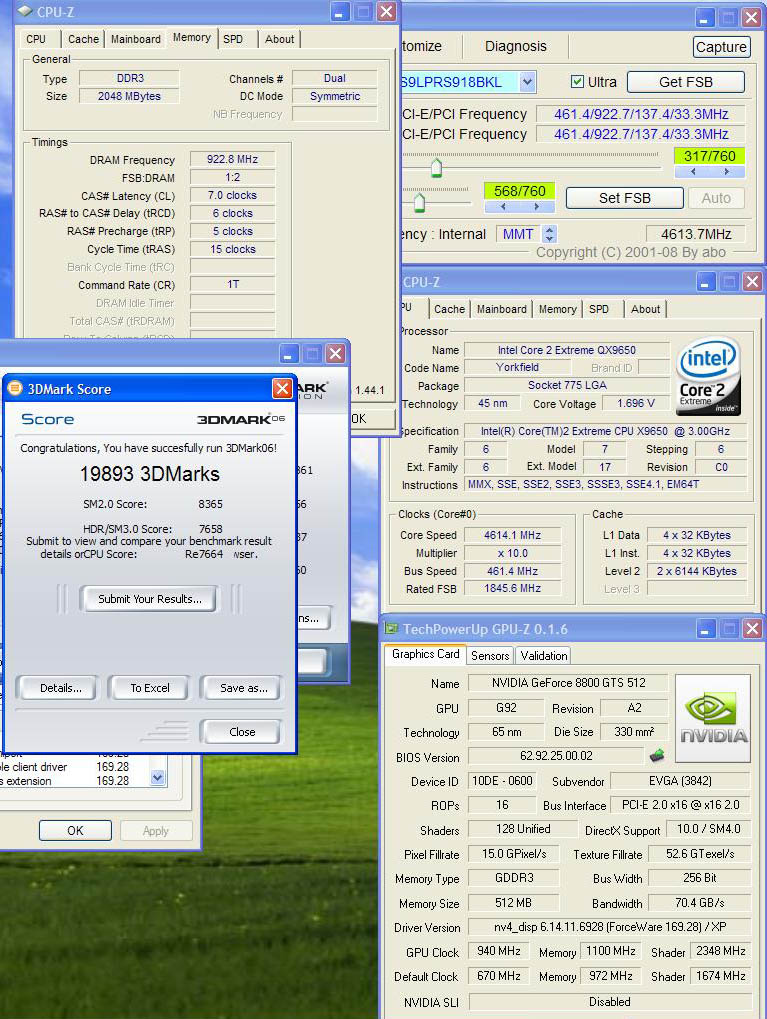767x1019 pixels.
Task: Click Submit Your Results button
Action: tap(150, 599)
